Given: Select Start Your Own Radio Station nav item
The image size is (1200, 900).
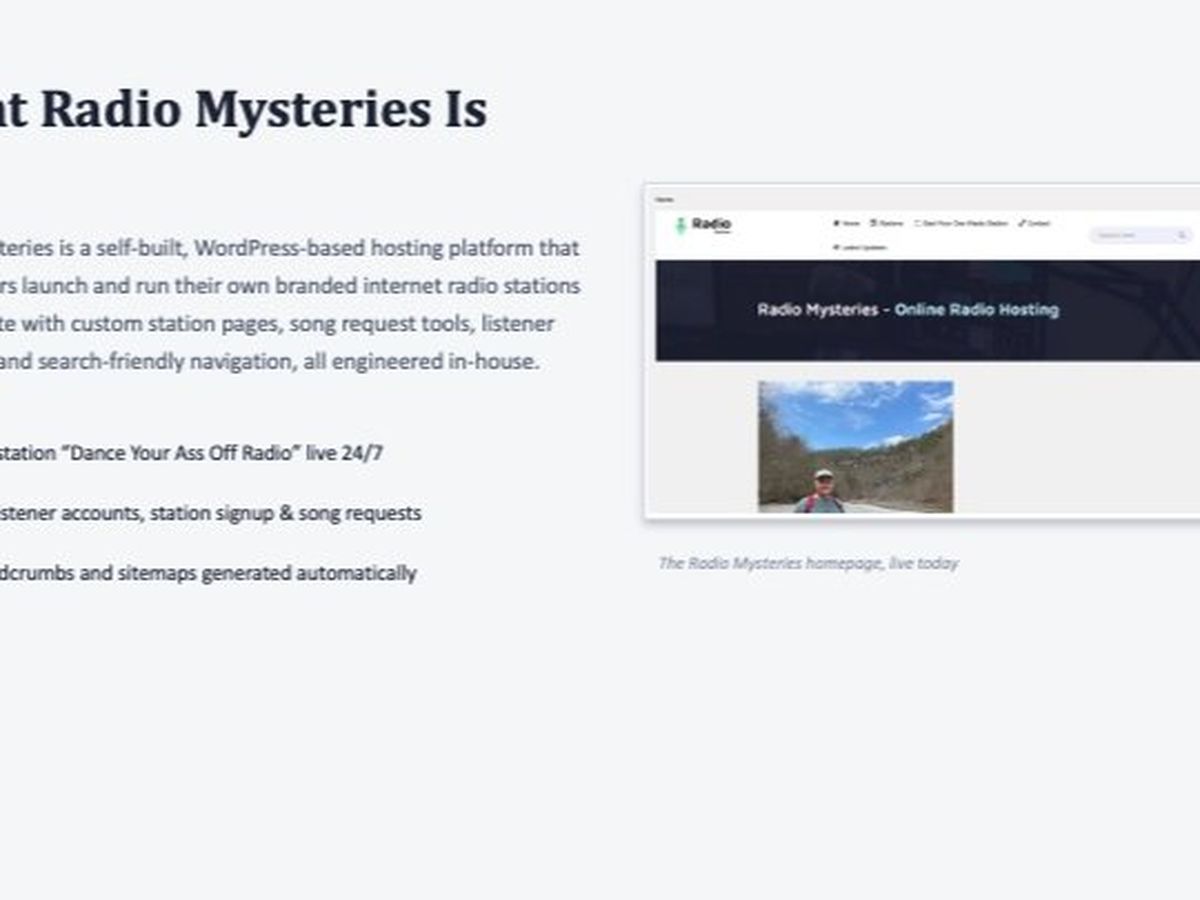Looking at the screenshot, I should 961,223.
